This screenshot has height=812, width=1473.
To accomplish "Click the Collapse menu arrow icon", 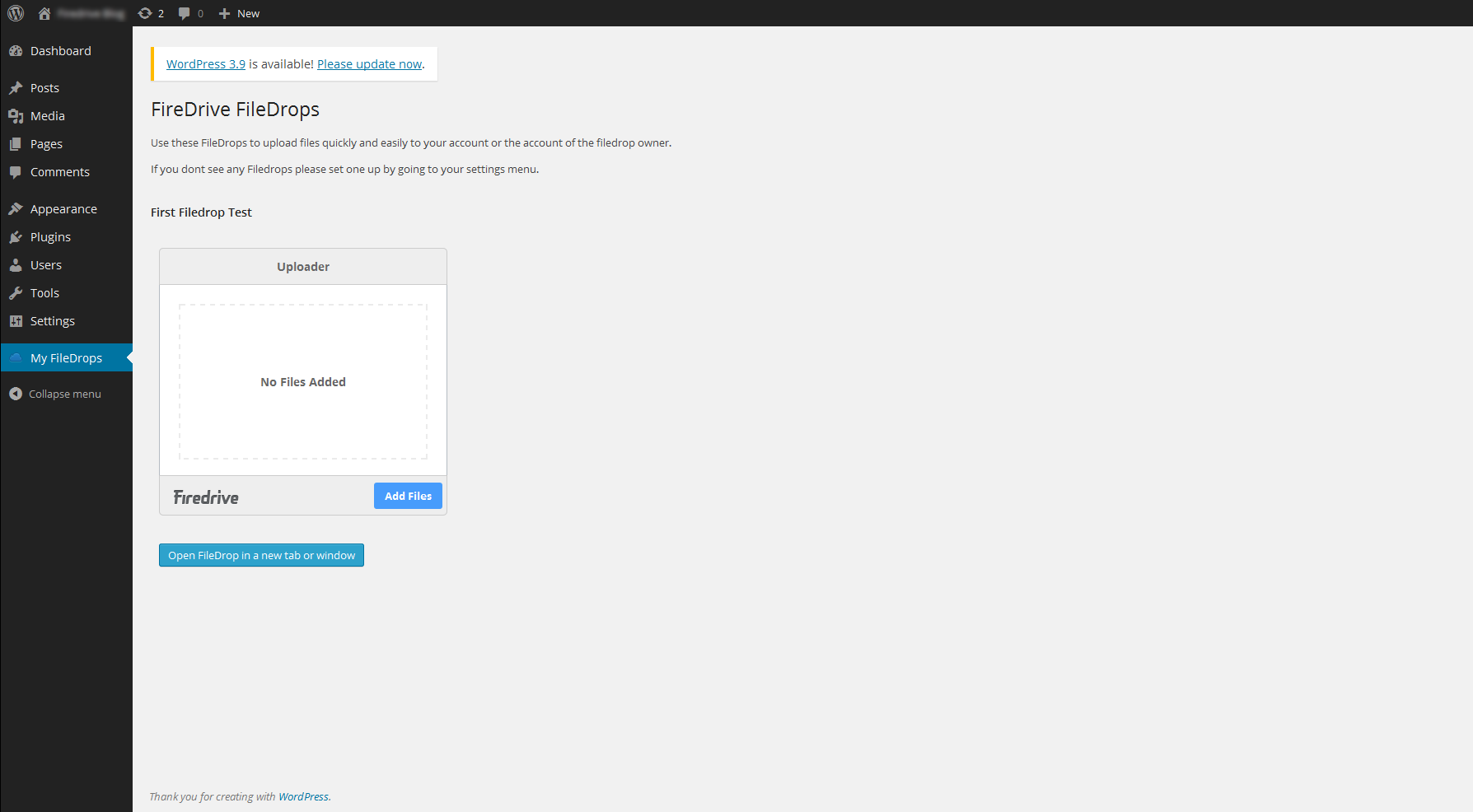I will (16, 394).
